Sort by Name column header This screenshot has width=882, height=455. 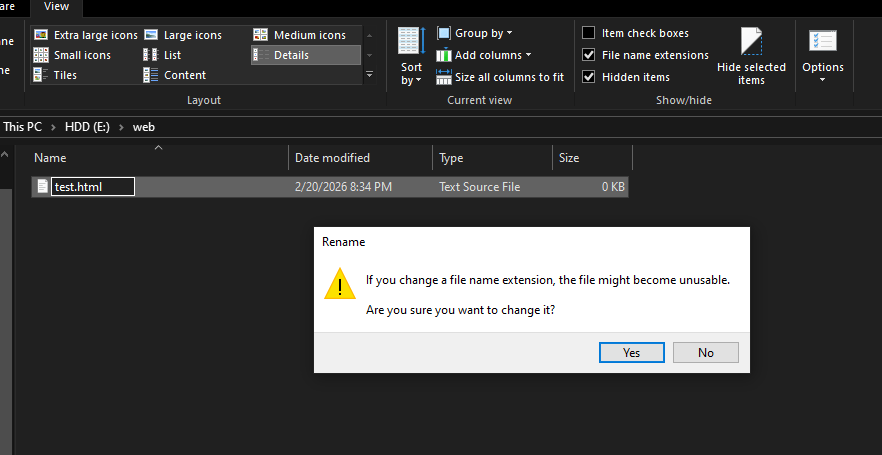click(160, 158)
